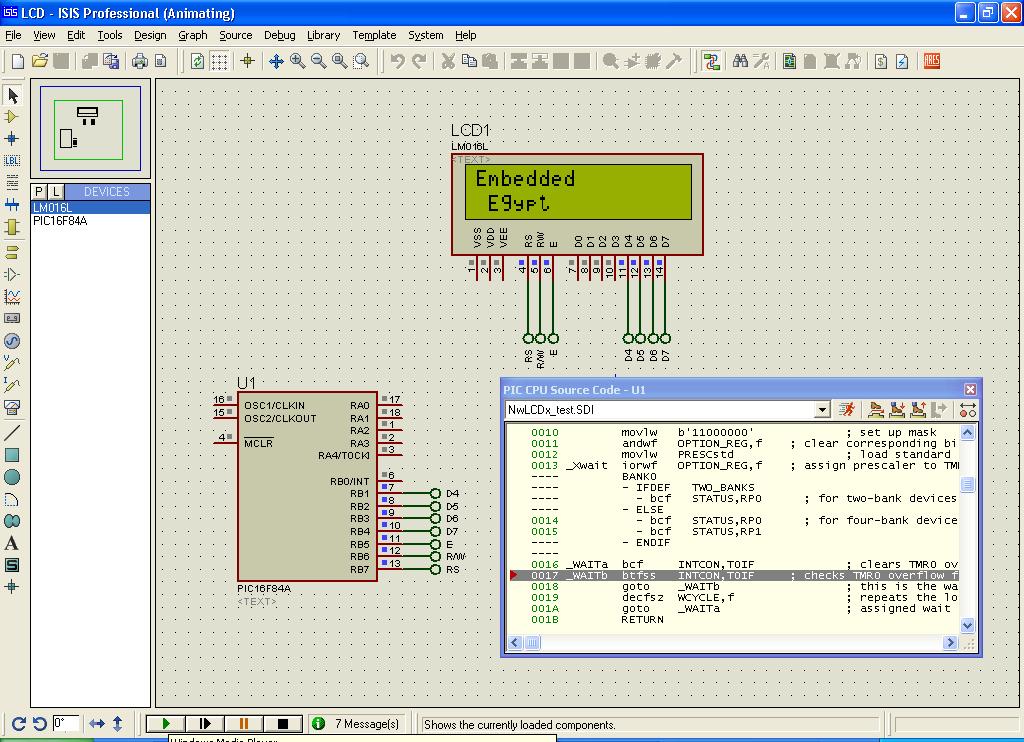Open the Design menu
This screenshot has width=1024, height=742.
tap(150, 35)
